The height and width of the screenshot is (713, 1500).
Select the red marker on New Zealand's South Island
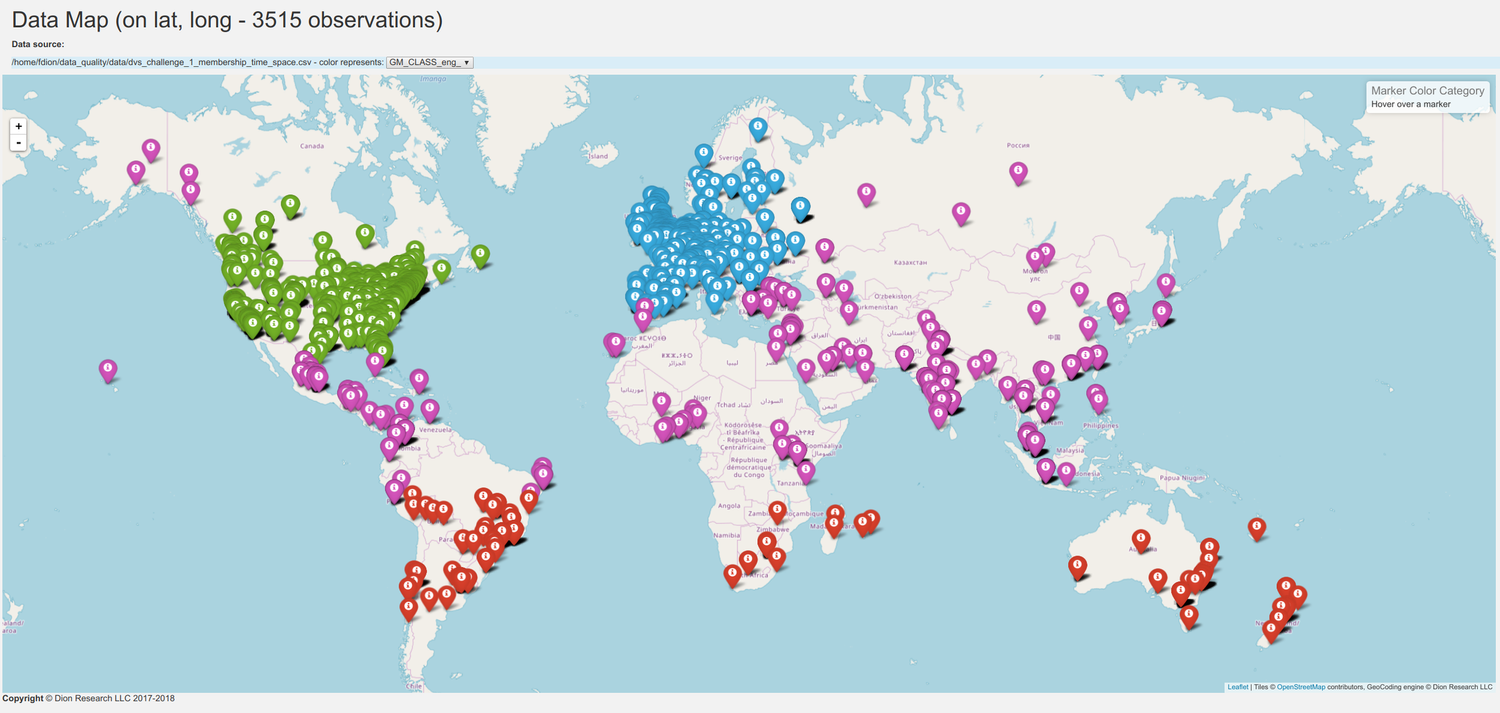[x=1271, y=626]
